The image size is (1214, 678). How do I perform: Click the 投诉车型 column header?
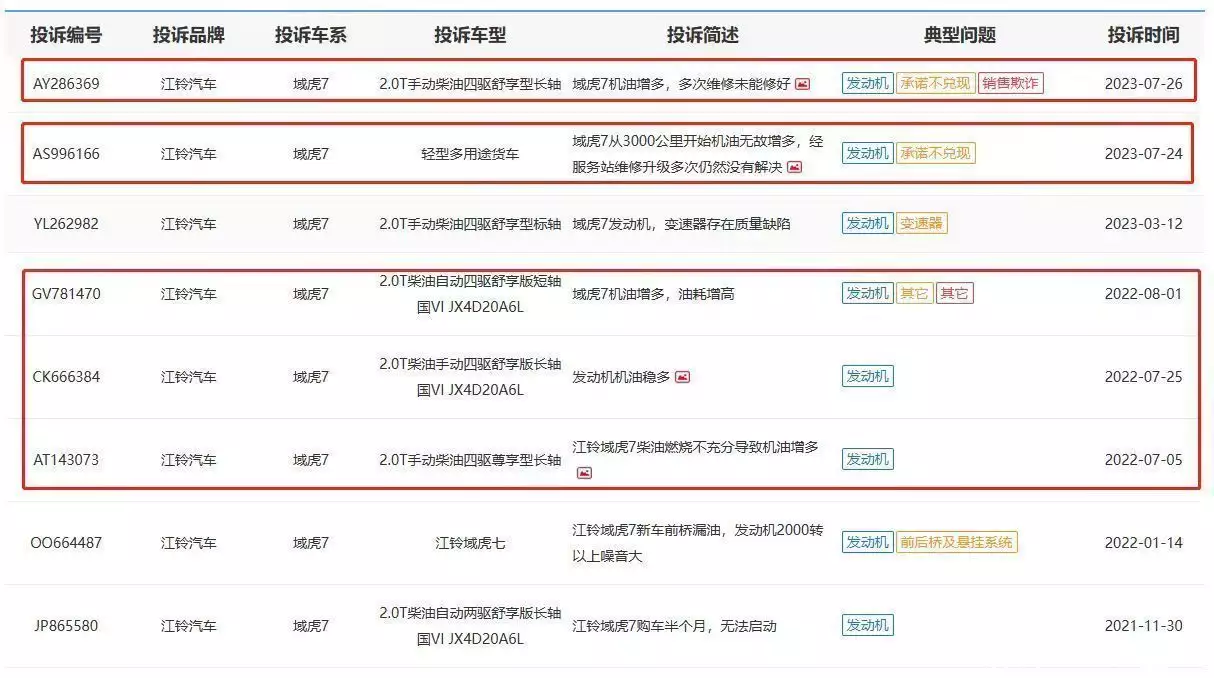coord(470,35)
